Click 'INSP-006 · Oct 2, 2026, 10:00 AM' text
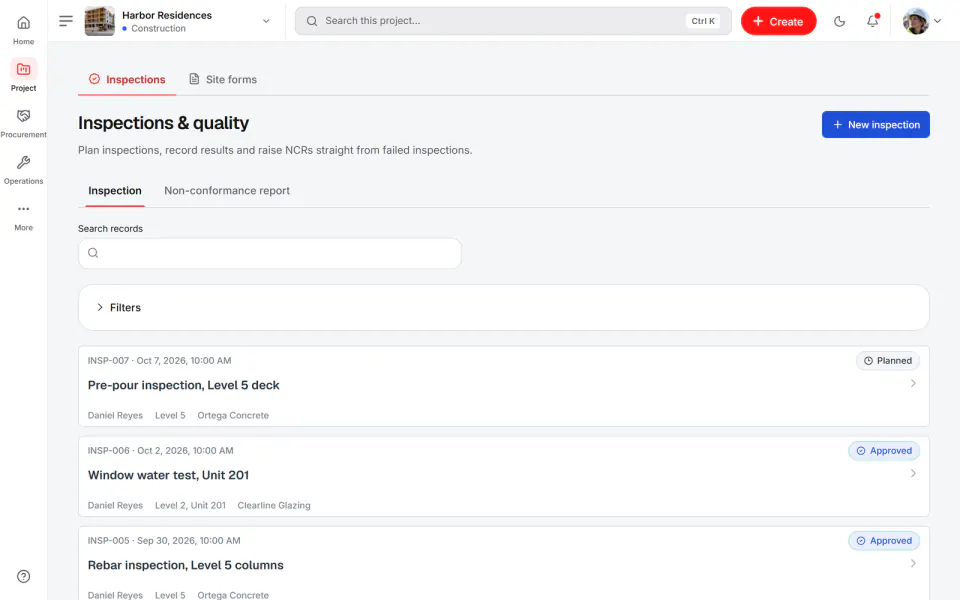 coord(160,451)
